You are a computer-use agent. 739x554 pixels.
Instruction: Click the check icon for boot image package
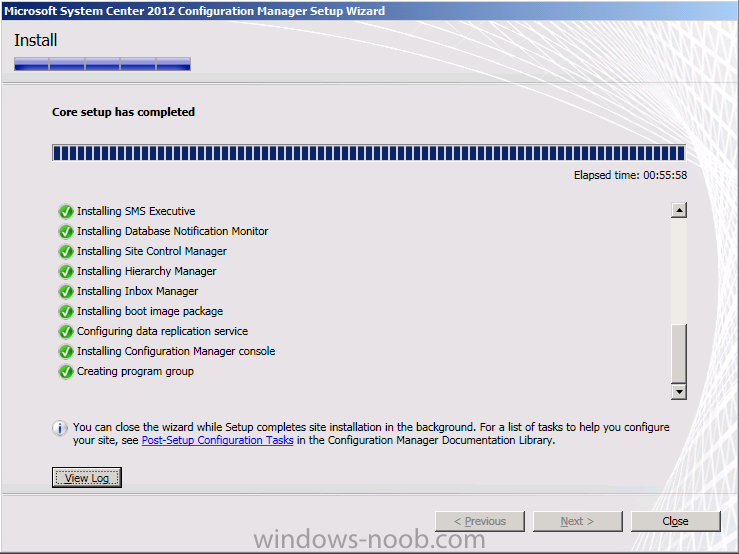(x=66, y=312)
